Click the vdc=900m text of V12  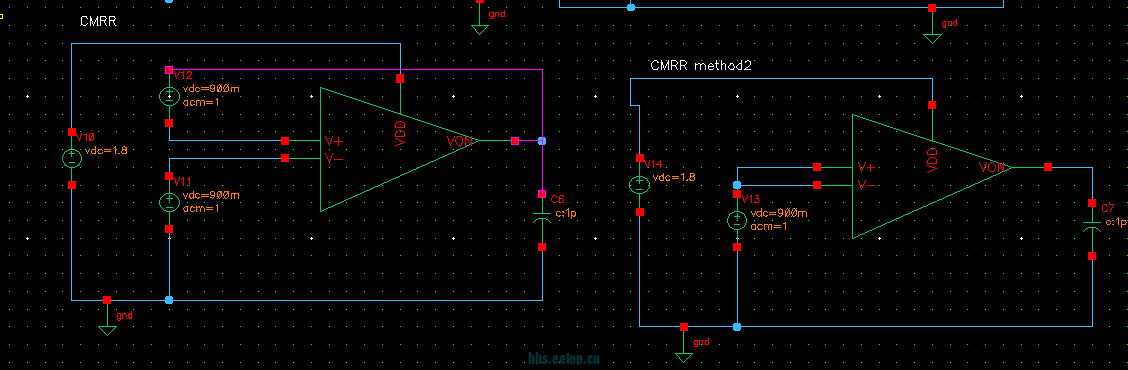211,89
